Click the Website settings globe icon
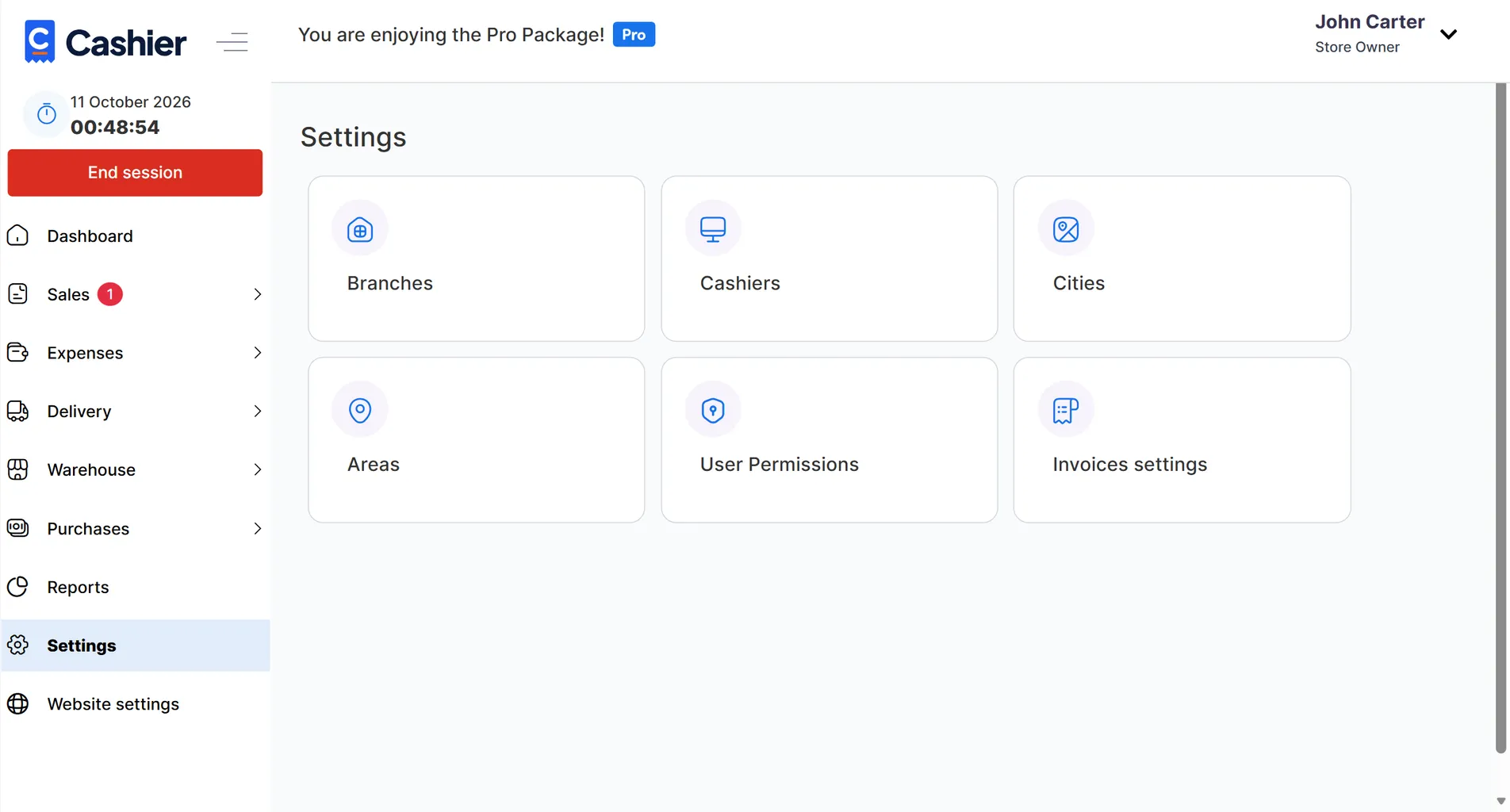This screenshot has height=812, width=1510. [17, 703]
